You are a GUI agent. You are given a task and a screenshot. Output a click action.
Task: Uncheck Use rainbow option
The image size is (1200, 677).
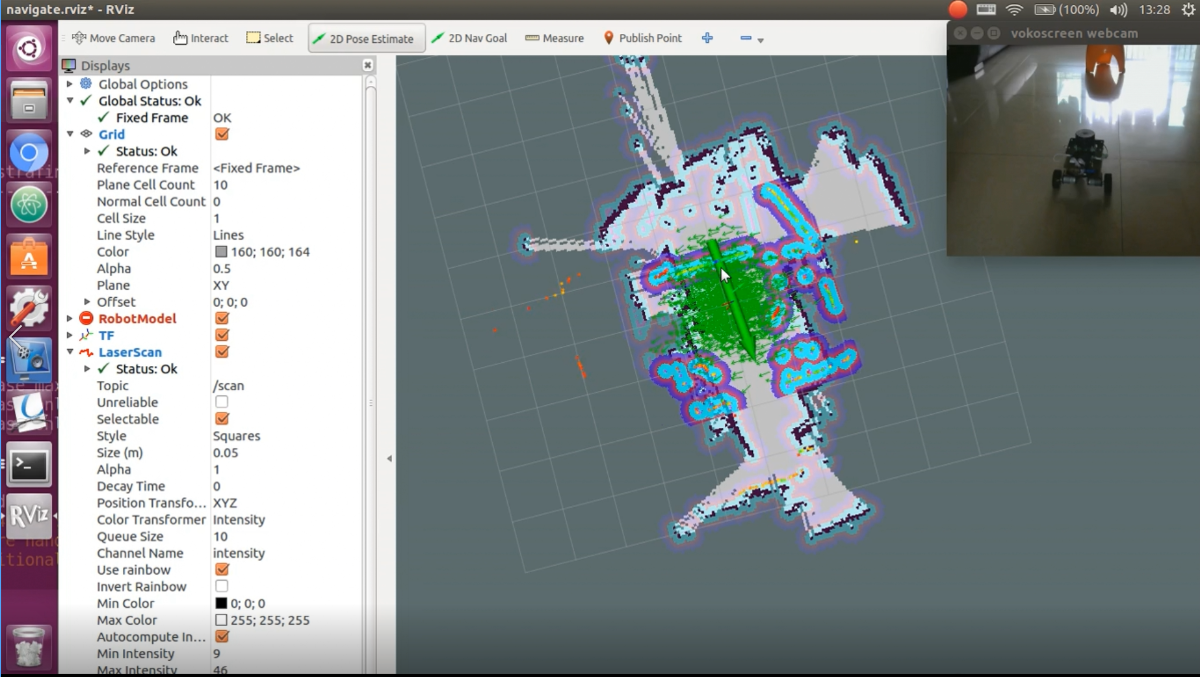point(222,570)
